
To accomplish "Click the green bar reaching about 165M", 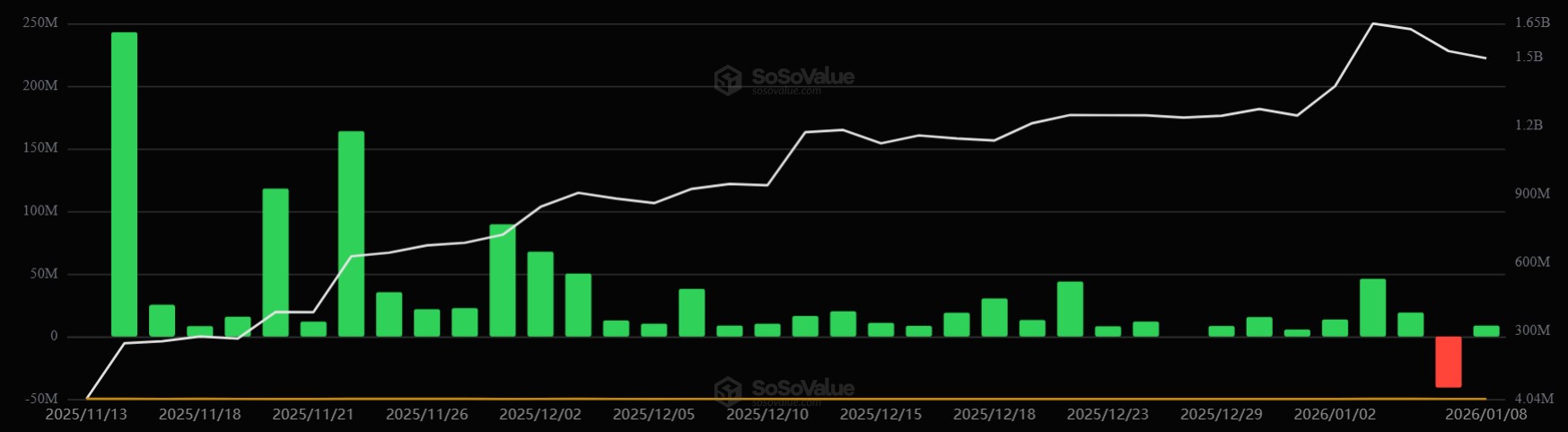I will [351, 234].
